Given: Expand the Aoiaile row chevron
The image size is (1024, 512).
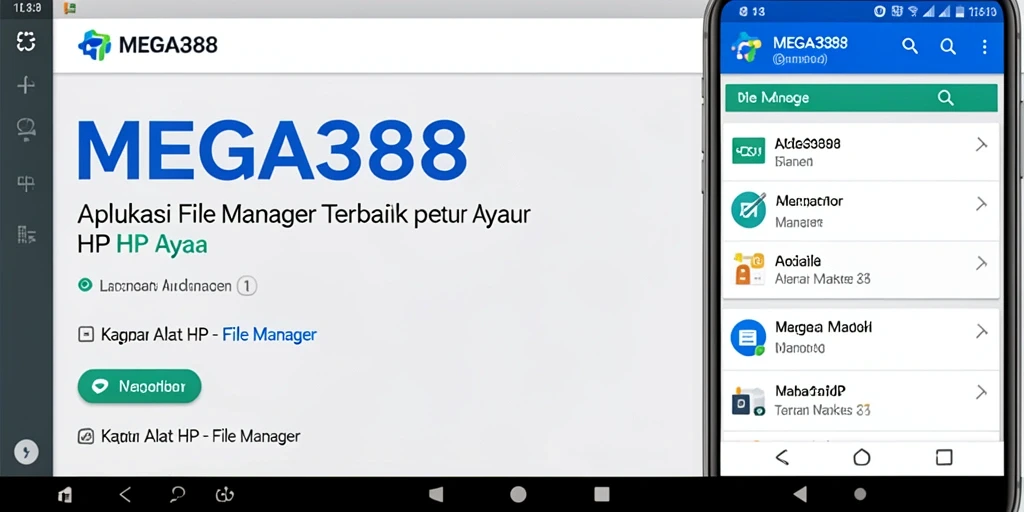Looking at the screenshot, I should (981, 263).
